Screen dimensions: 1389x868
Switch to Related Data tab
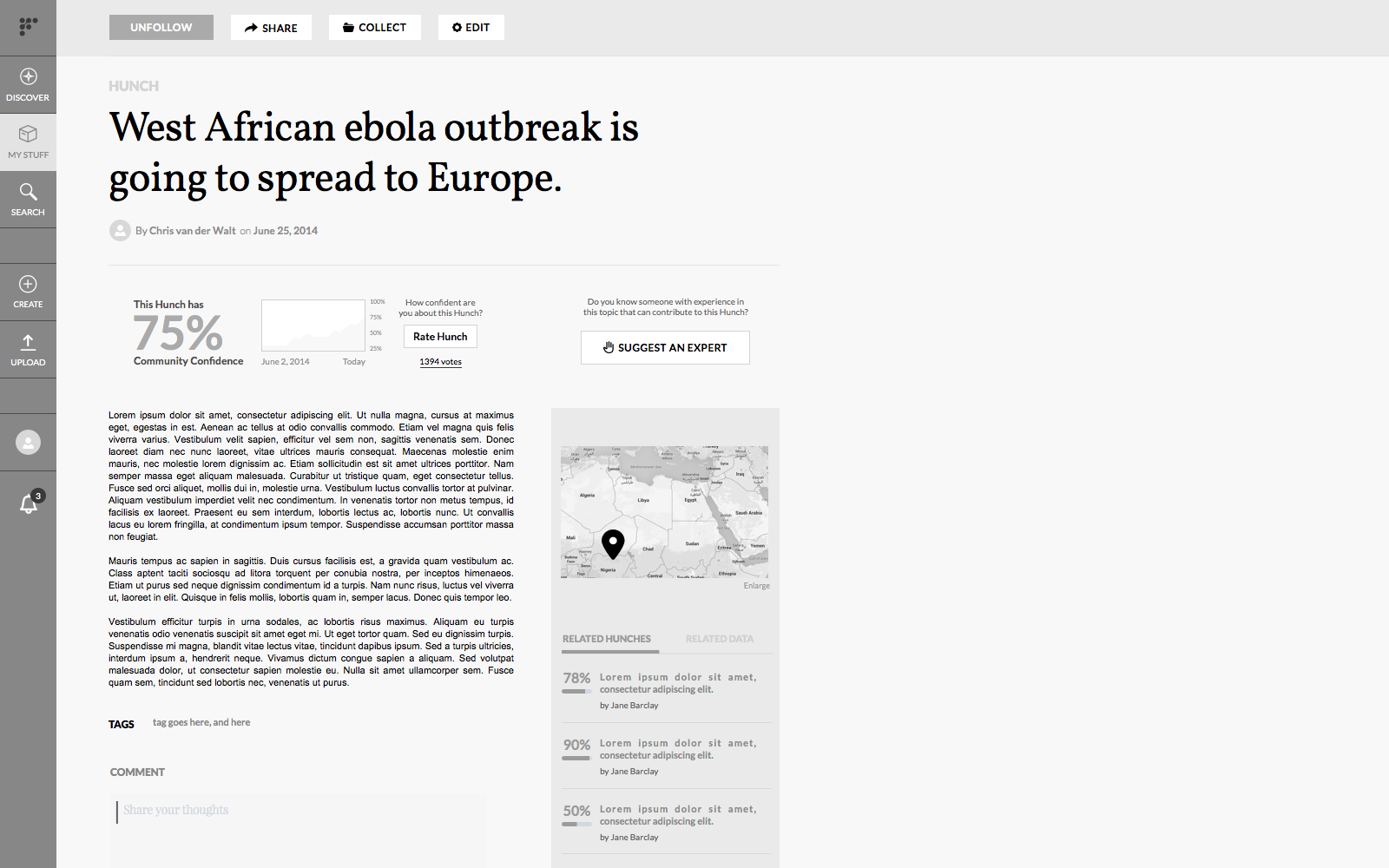point(720,639)
